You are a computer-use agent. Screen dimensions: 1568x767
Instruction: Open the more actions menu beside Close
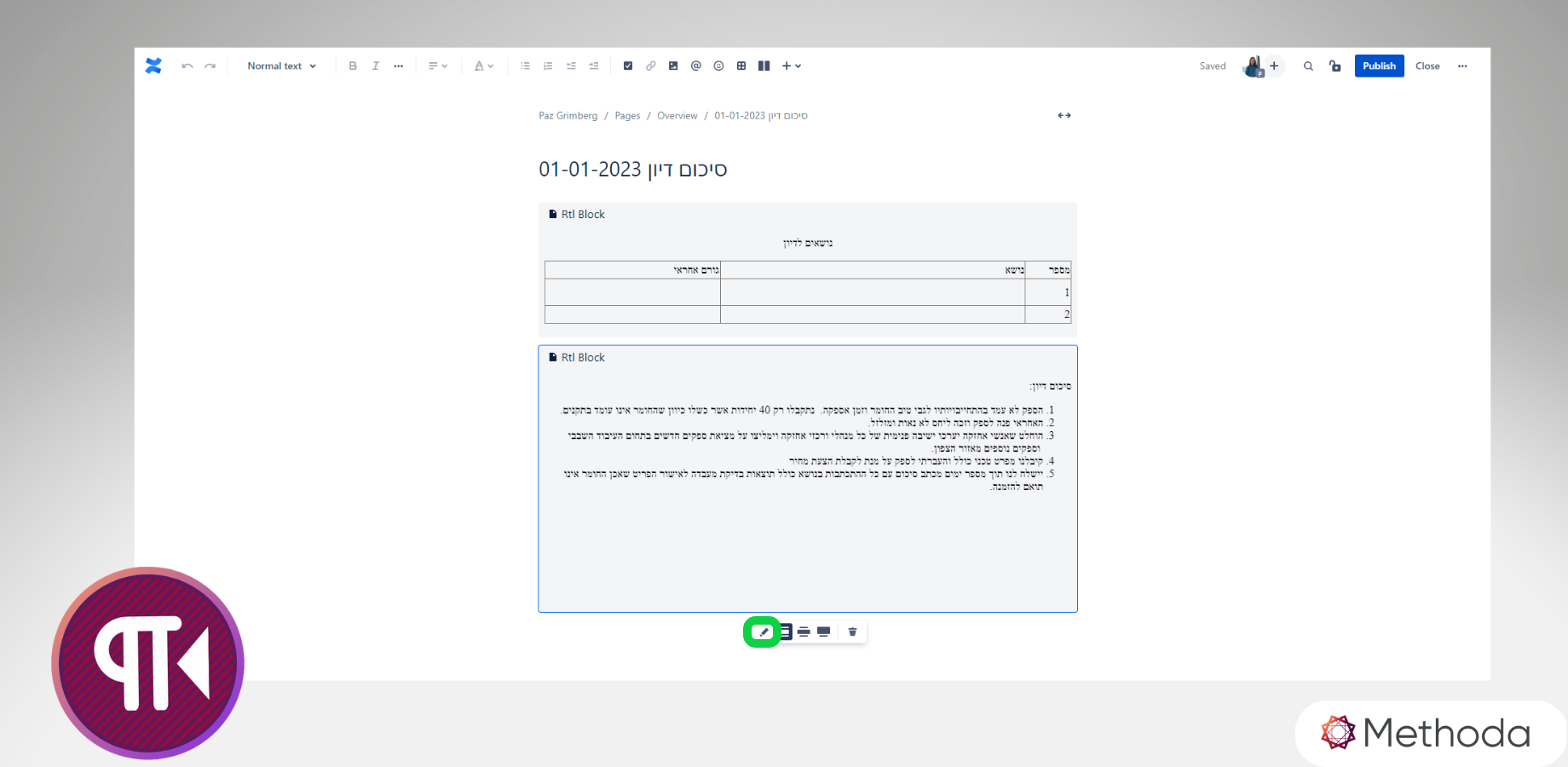(1462, 66)
